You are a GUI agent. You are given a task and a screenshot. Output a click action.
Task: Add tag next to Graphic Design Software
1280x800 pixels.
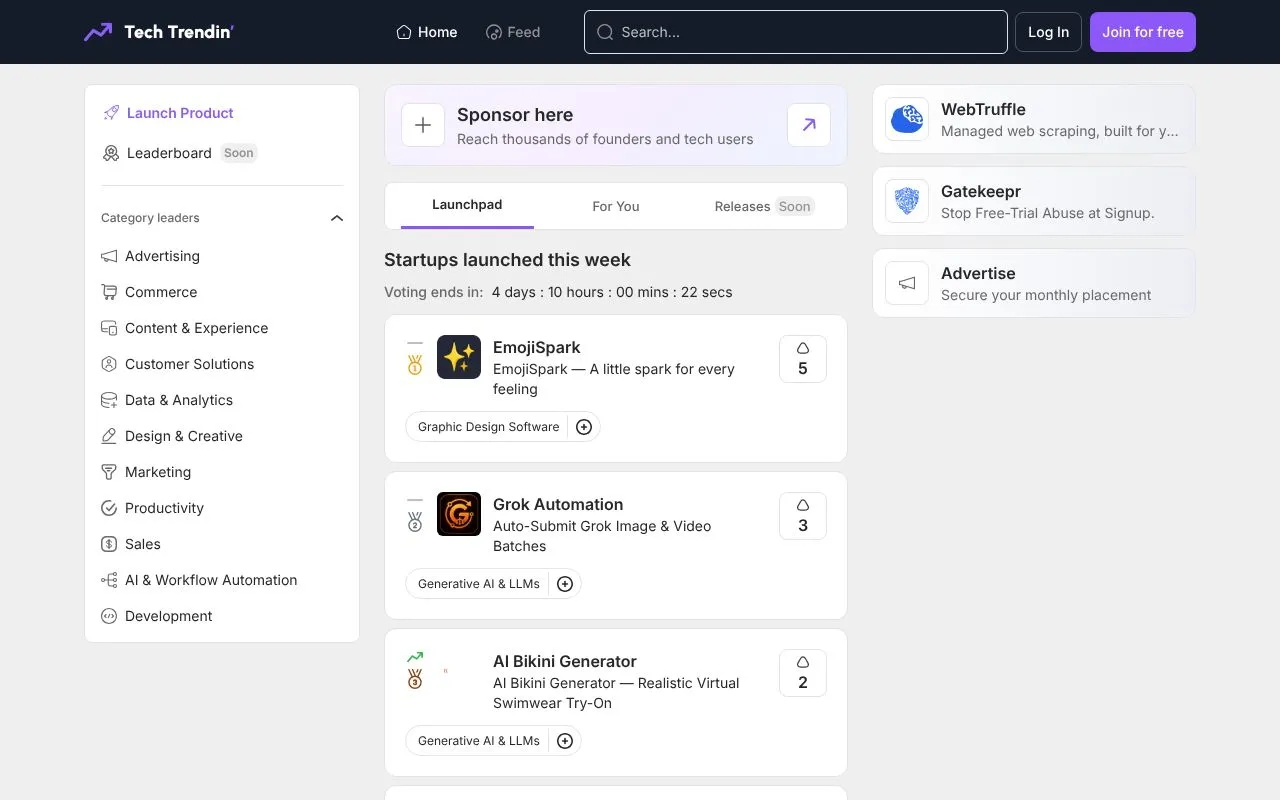pyautogui.click(x=584, y=427)
